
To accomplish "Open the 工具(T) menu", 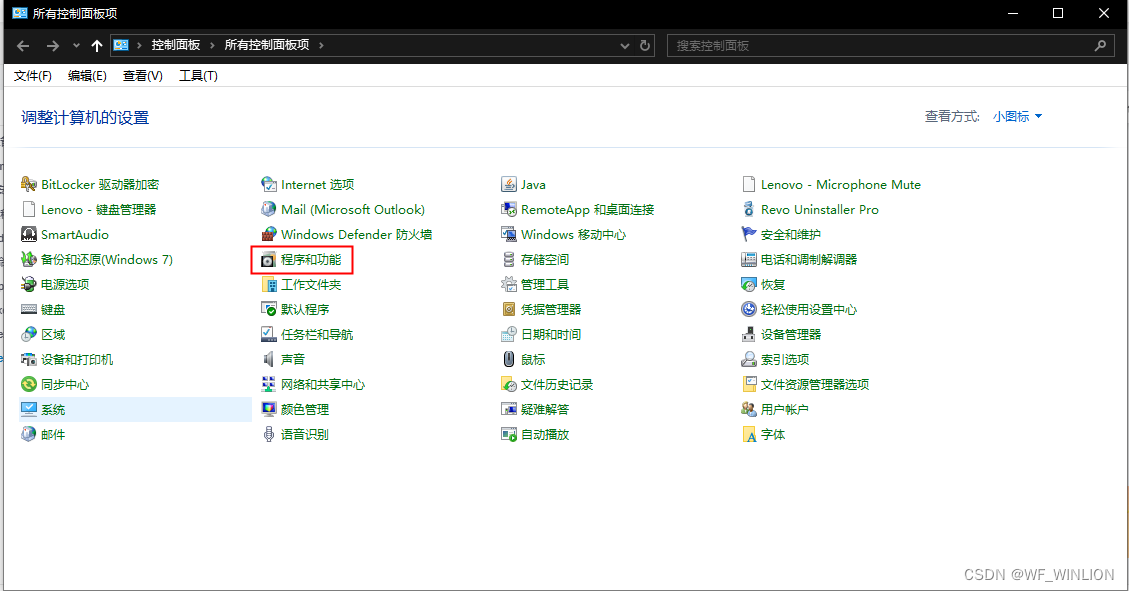I will click(x=198, y=76).
